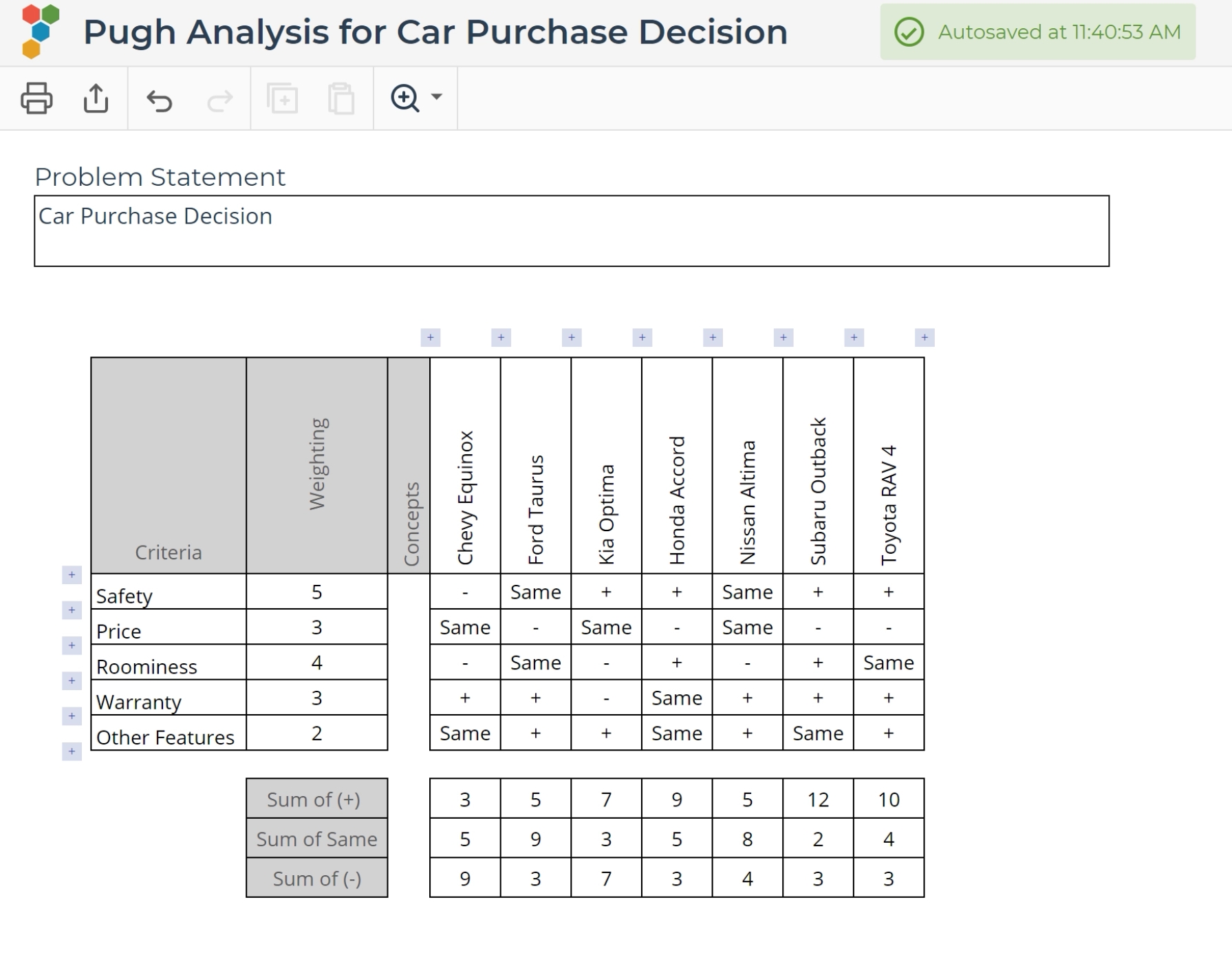Click the Export/share icon
This screenshot has width=1232, height=955.
(x=96, y=98)
